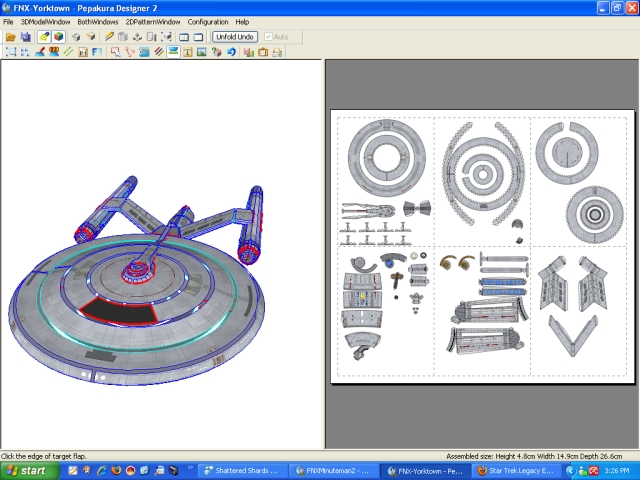Screen dimensions: 640x480
Task: Click the printer icon in toolbar
Action: tap(277, 52)
